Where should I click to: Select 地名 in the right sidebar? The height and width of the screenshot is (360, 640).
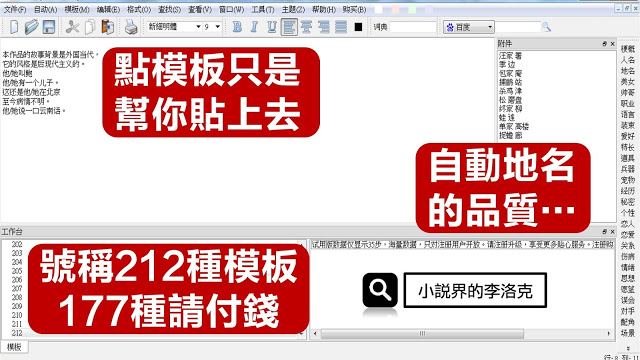[x=628, y=71]
